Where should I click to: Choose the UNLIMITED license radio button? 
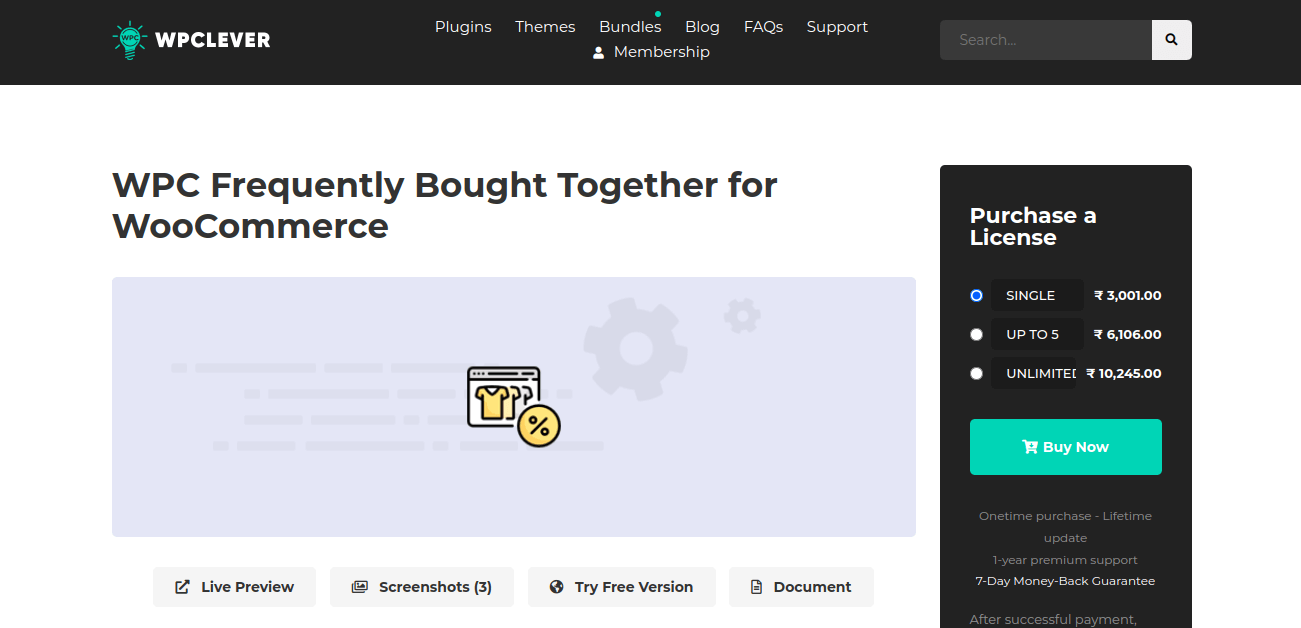(x=976, y=373)
